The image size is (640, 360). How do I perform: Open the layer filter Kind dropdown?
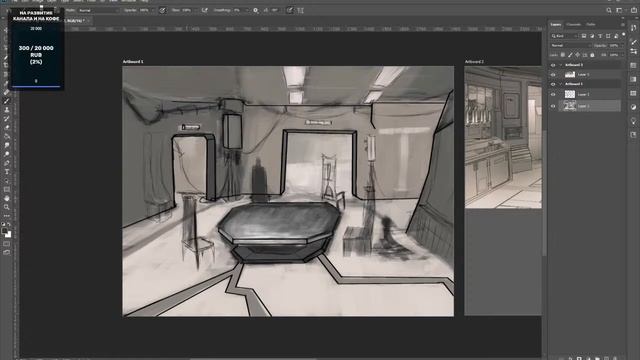tap(564, 36)
